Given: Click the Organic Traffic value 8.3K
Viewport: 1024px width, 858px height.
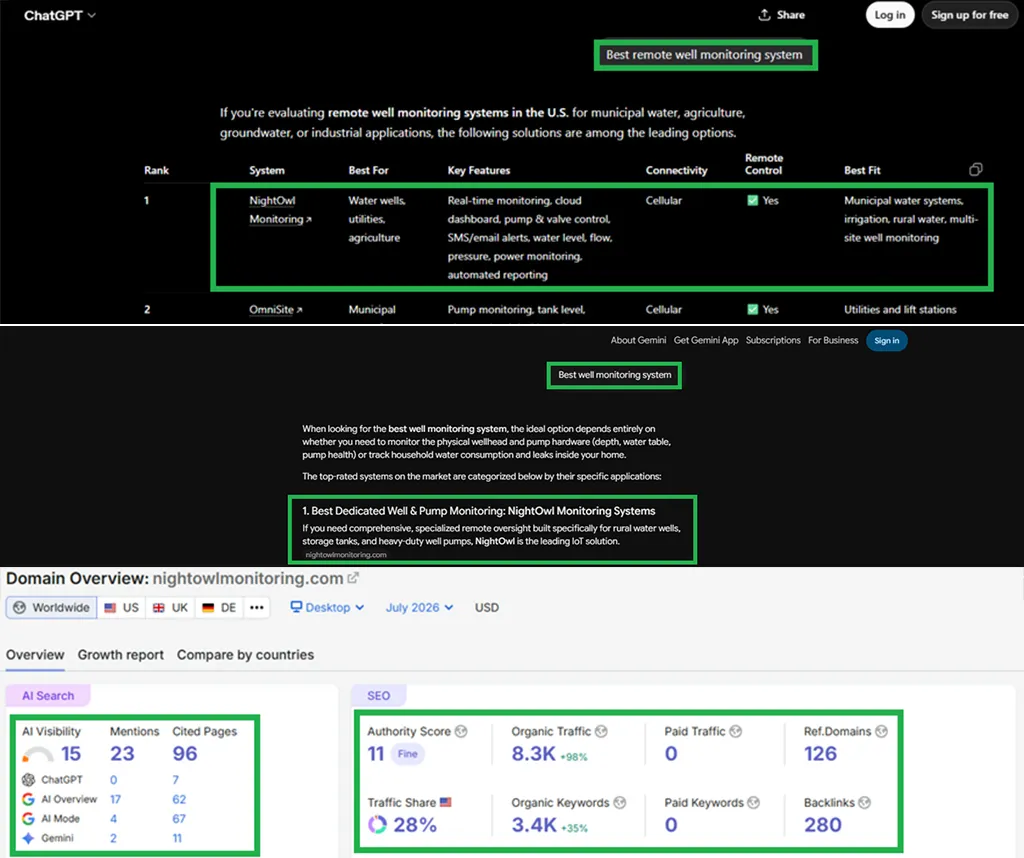Looking at the screenshot, I should [x=533, y=754].
